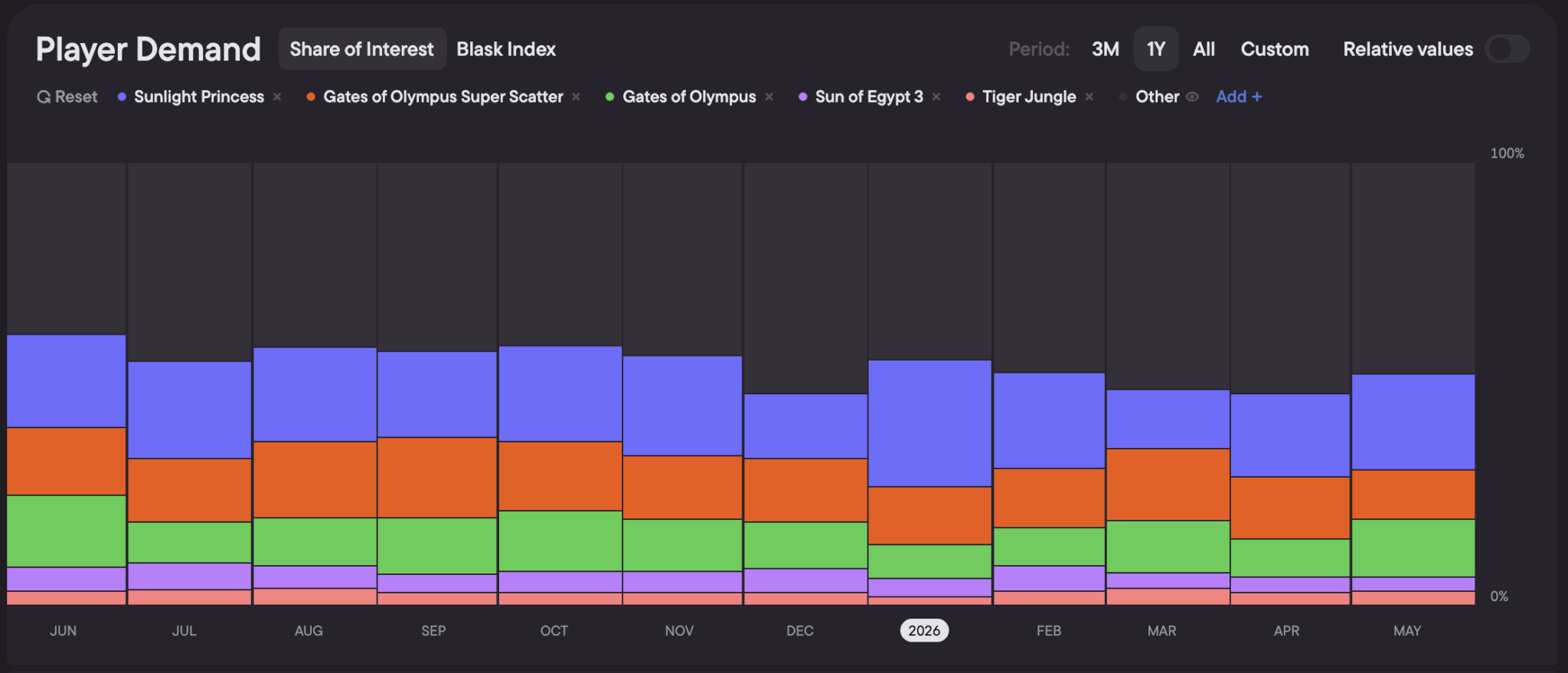Click the orange Gates of Olympus Super Scatter dot
The height and width of the screenshot is (673, 1568).
[x=311, y=96]
